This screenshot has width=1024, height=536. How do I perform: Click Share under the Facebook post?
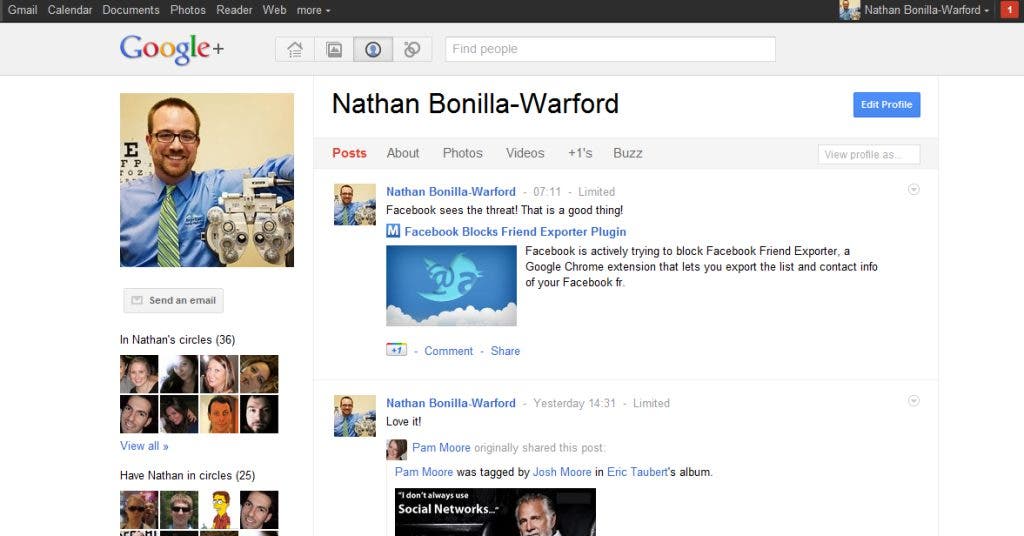point(505,351)
